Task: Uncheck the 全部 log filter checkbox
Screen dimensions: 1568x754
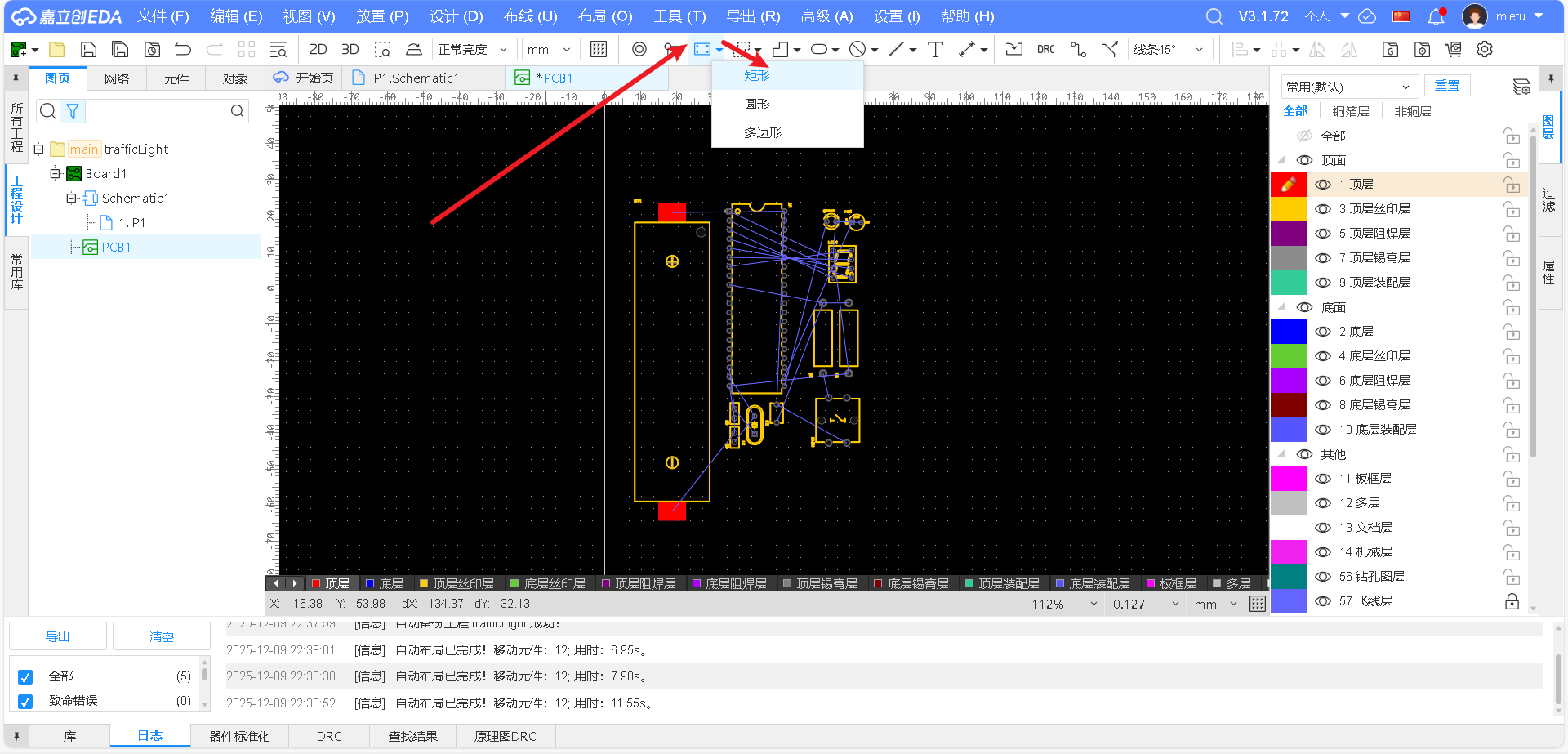Action: pyautogui.click(x=25, y=677)
